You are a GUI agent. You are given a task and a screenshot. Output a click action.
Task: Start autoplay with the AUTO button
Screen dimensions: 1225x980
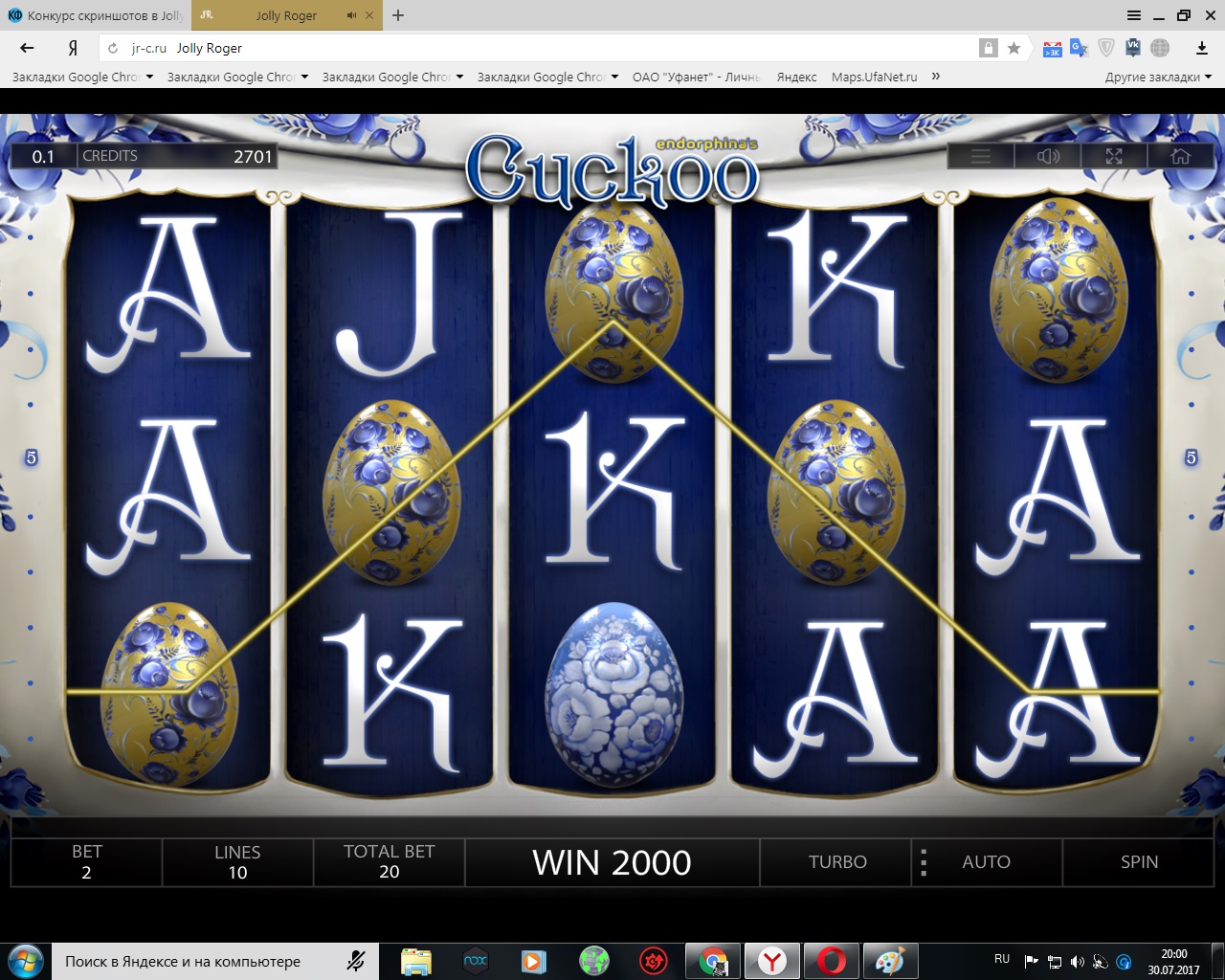click(x=986, y=862)
